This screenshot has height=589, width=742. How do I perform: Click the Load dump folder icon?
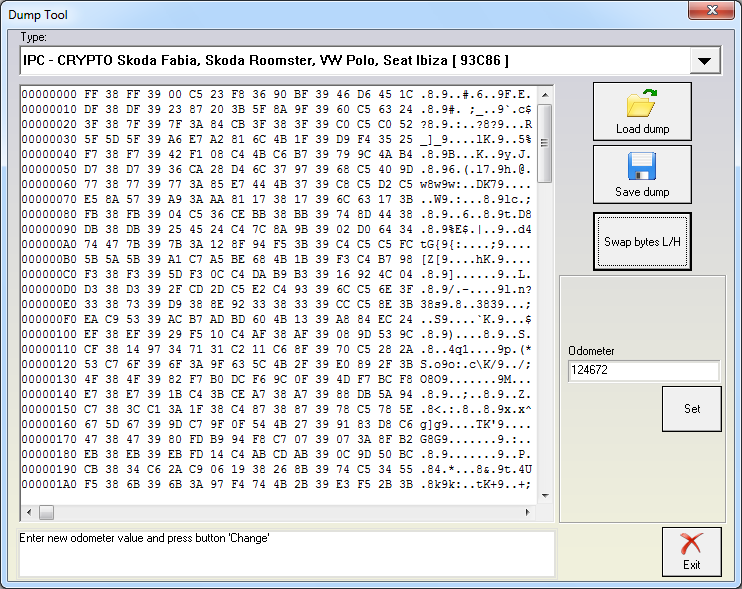pos(641,103)
